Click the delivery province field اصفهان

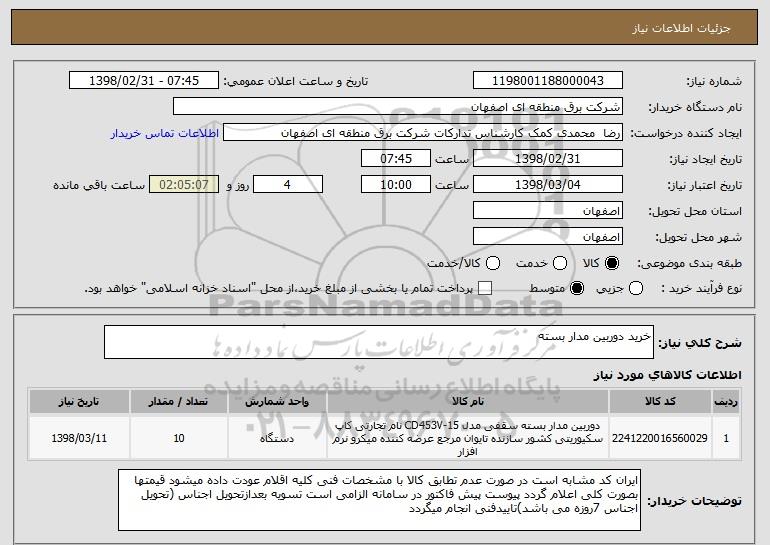[548, 211]
